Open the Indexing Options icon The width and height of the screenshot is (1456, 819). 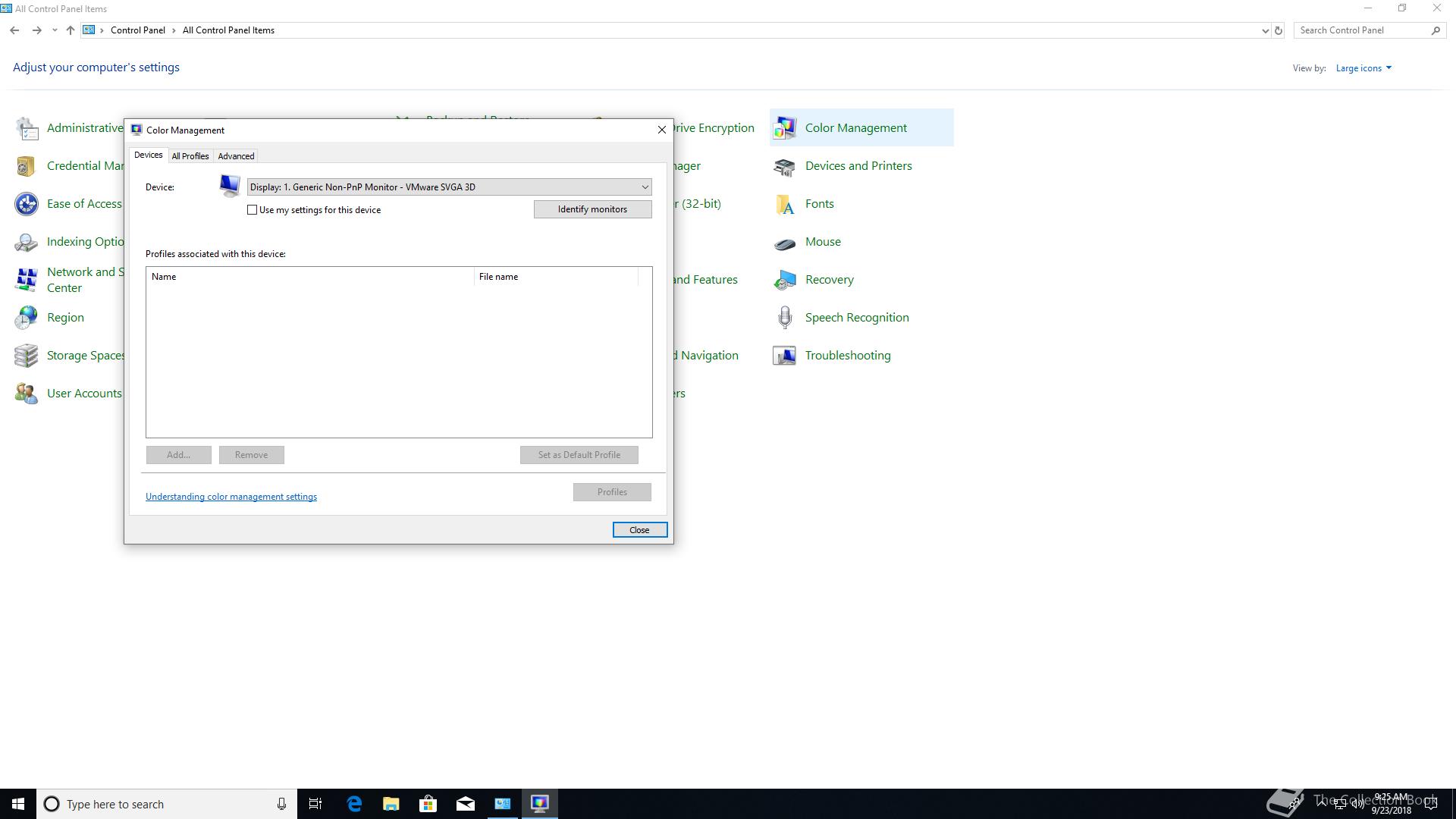click(x=27, y=242)
